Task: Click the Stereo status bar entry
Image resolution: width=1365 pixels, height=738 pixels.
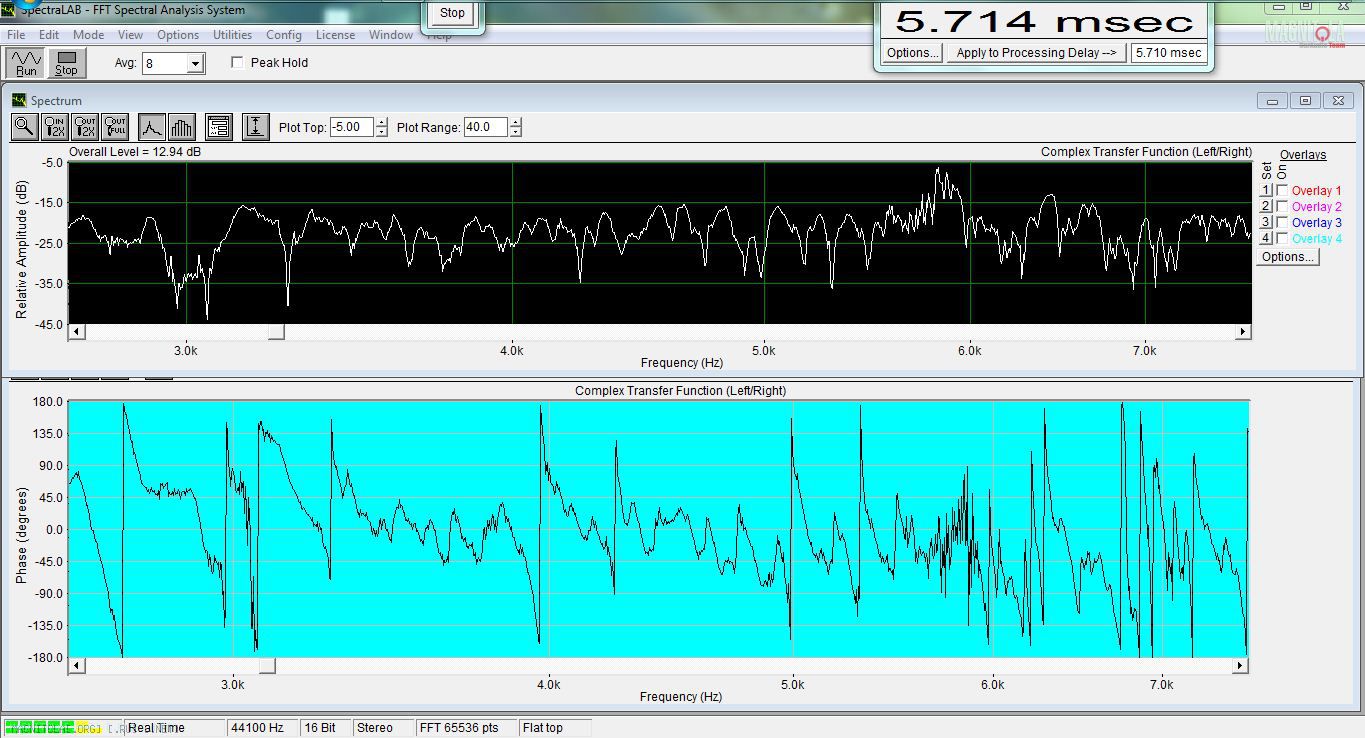Action: click(382, 728)
